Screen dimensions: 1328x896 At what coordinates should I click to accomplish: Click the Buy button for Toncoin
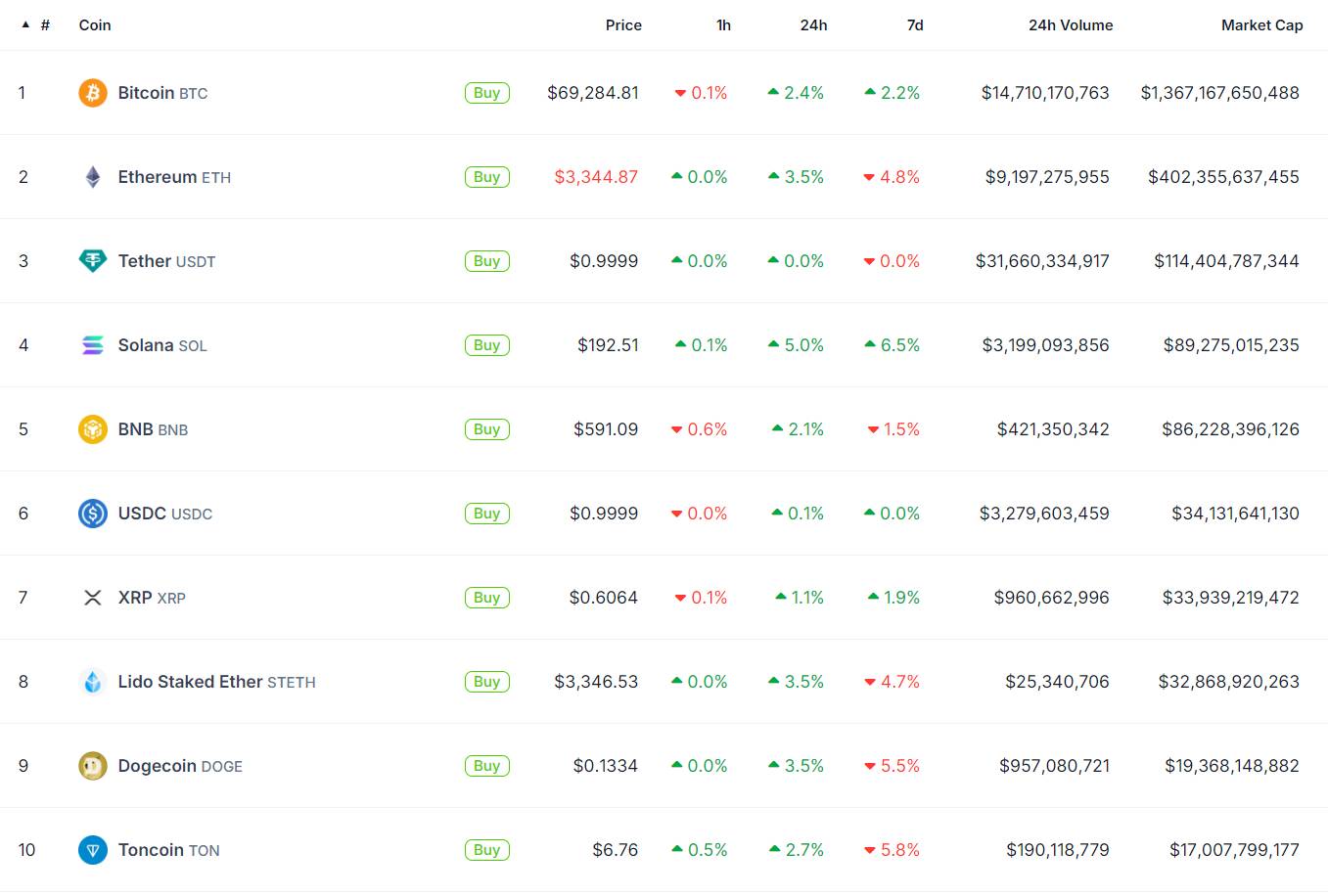(x=487, y=850)
